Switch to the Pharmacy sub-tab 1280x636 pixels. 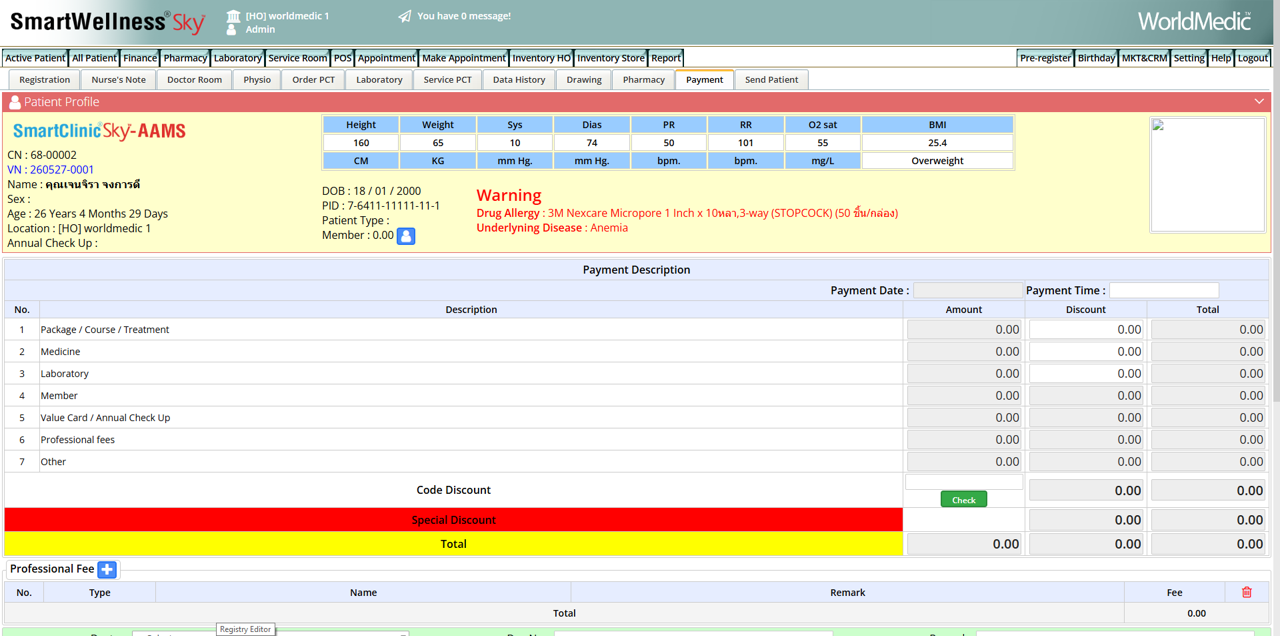coord(644,80)
